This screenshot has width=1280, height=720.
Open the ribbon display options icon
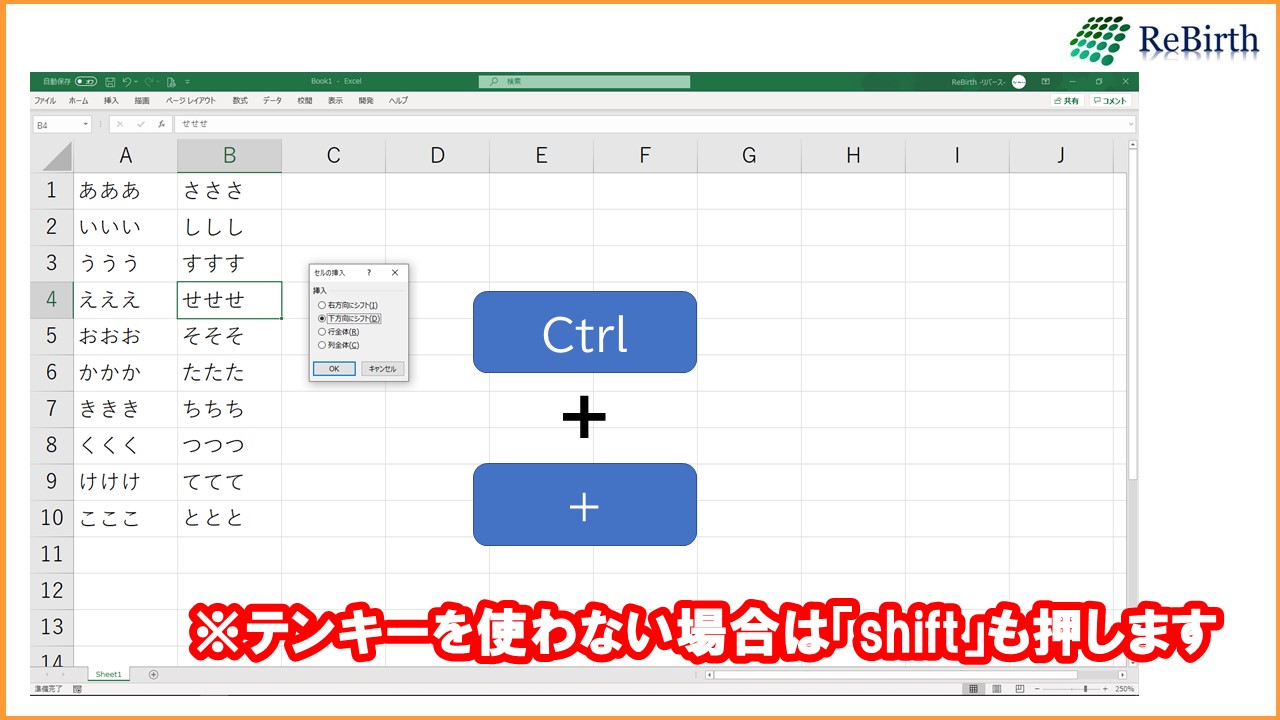1046,82
